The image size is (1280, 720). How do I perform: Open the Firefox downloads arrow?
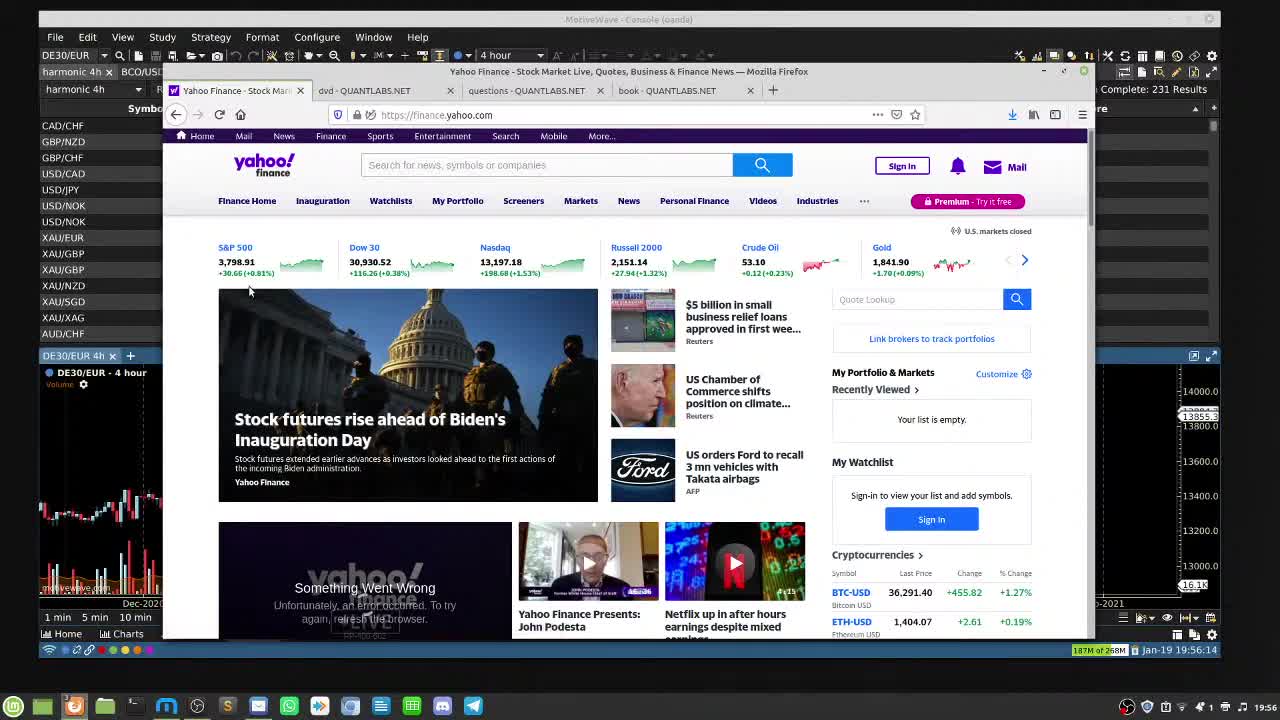(1012, 115)
